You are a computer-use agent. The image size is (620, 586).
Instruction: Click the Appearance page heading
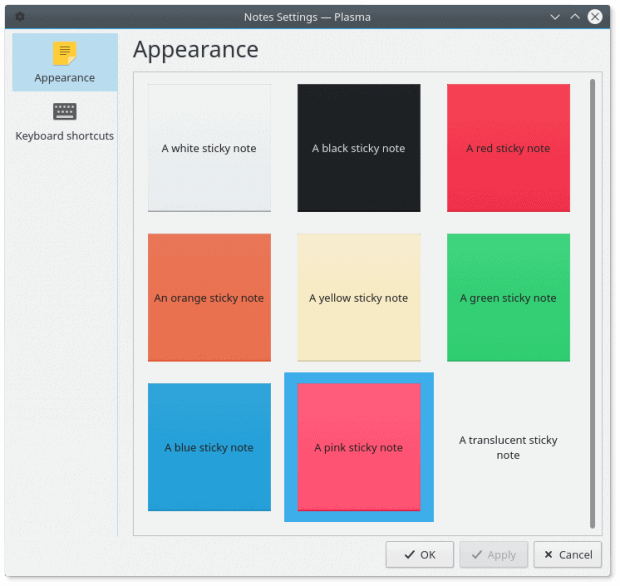pyautogui.click(x=196, y=50)
